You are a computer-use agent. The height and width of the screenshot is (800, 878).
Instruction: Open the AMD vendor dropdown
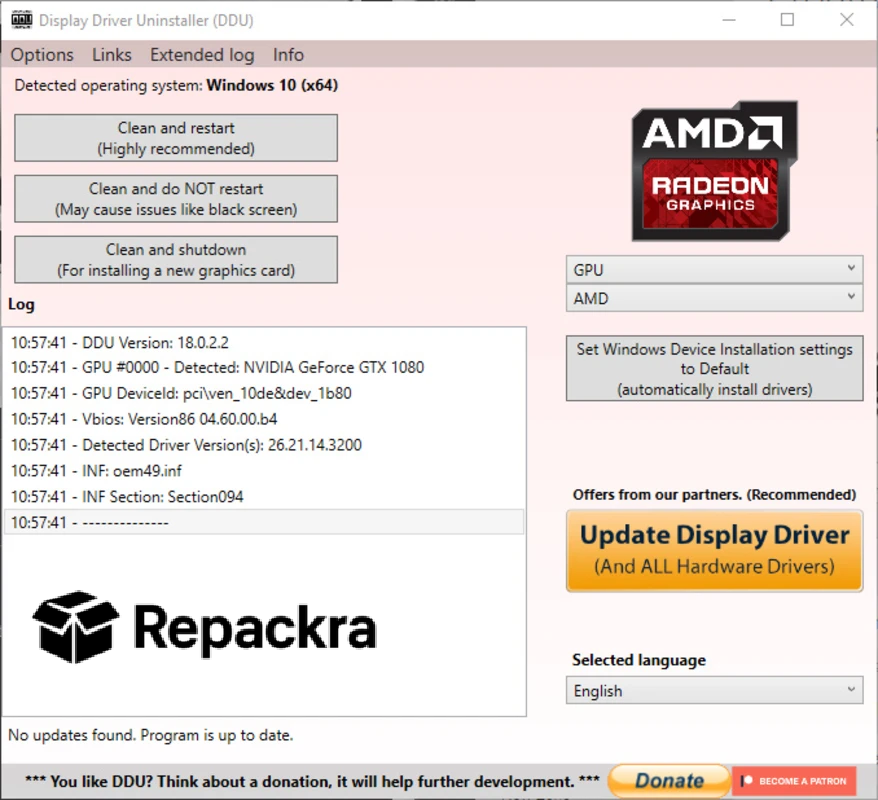714,298
